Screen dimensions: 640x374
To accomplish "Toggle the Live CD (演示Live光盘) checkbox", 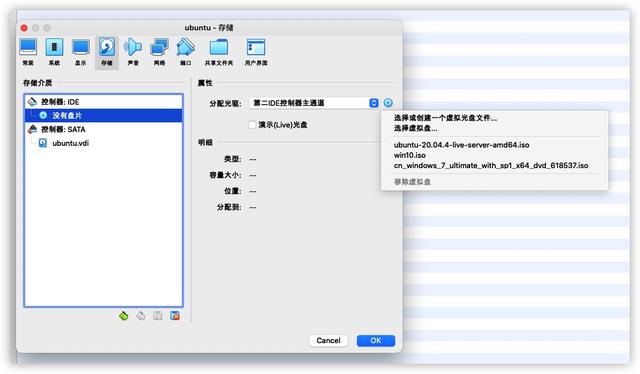I will (252, 125).
